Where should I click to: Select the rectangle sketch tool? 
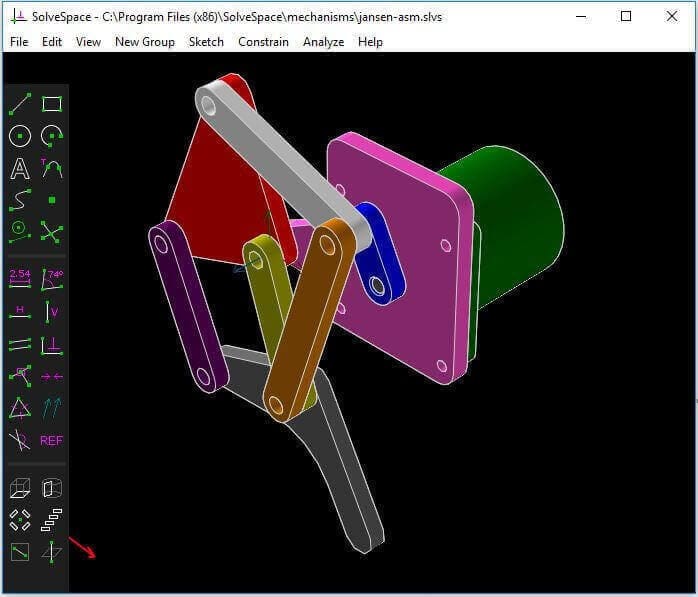point(52,103)
